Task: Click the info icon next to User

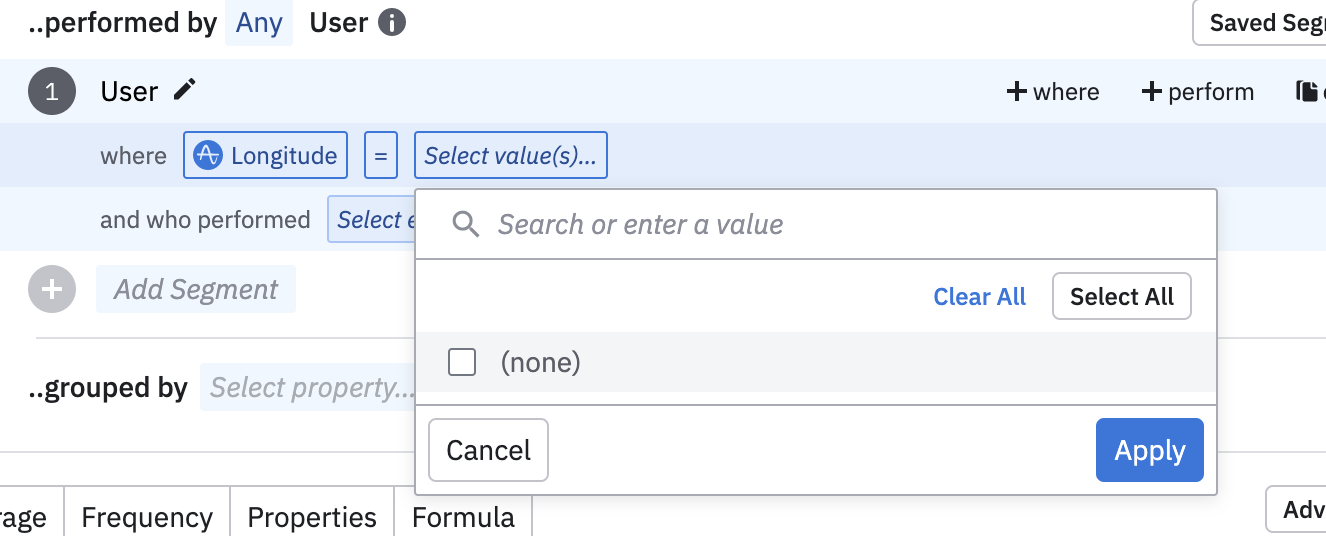Action: pos(392,23)
